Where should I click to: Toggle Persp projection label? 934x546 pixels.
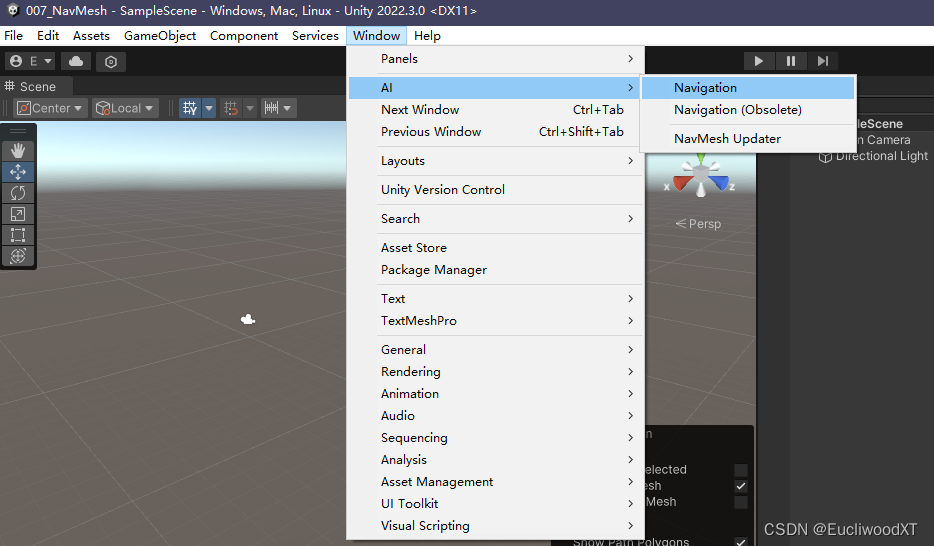click(x=698, y=224)
